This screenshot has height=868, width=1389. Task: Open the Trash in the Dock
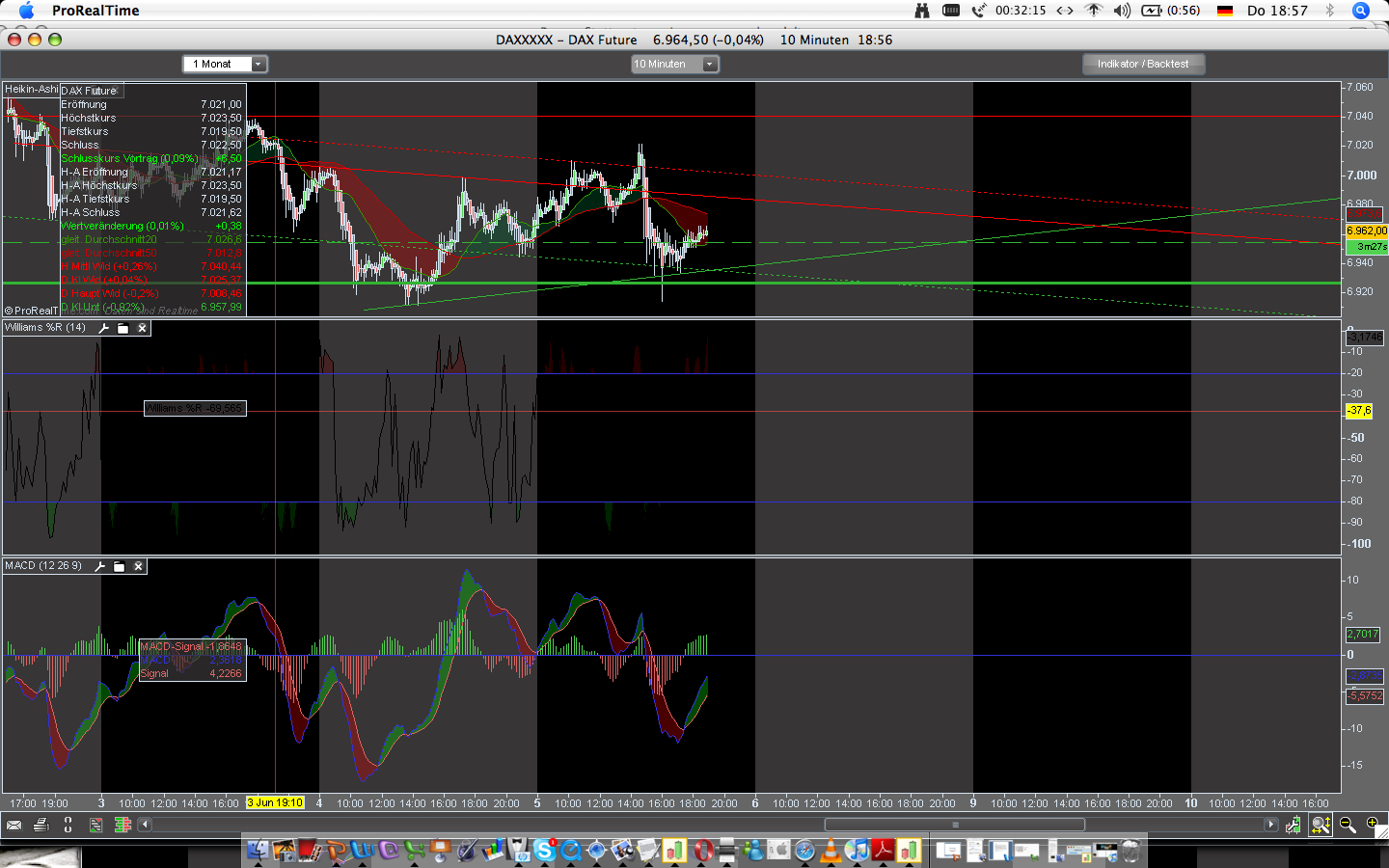click(1130, 851)
